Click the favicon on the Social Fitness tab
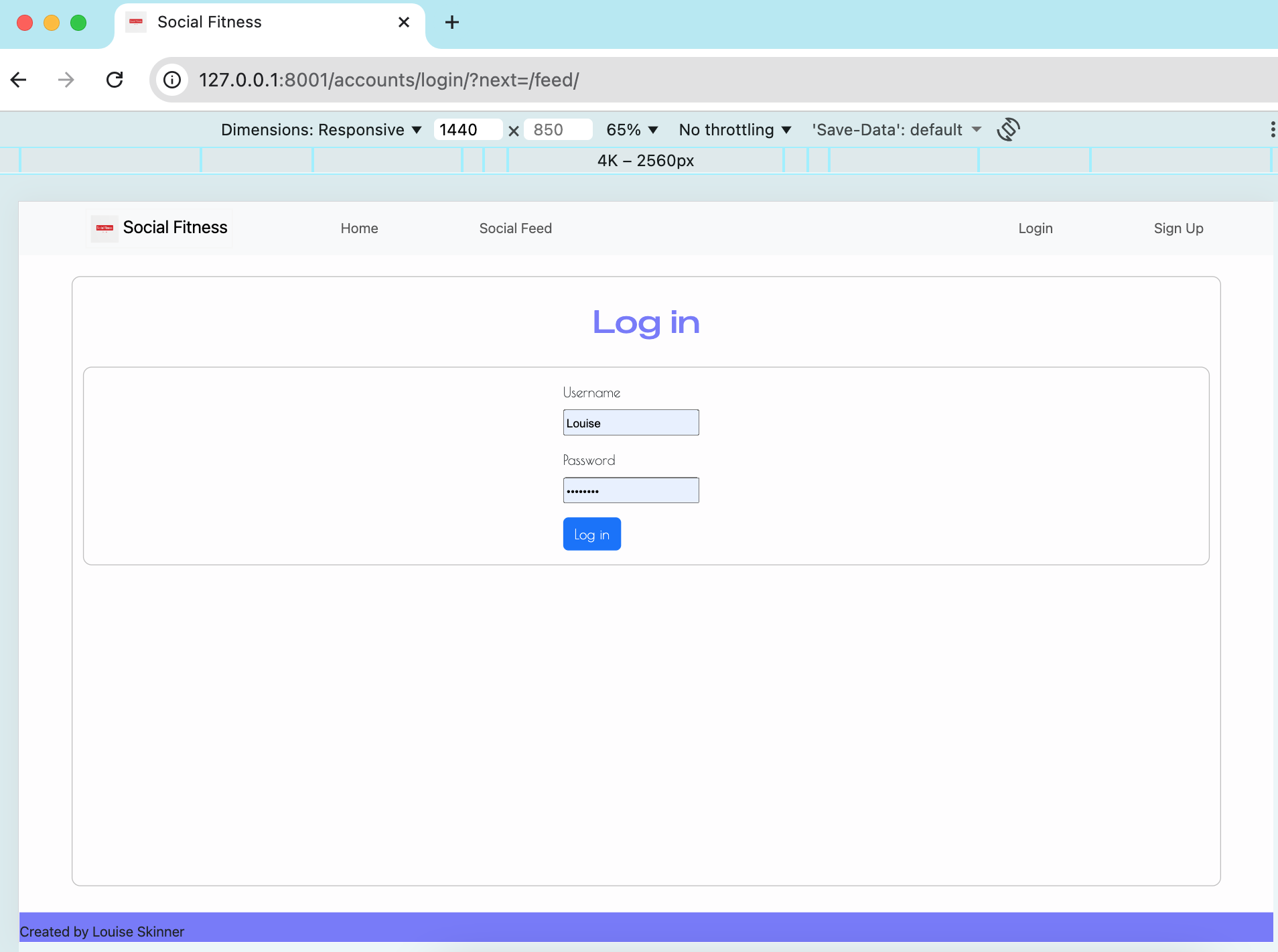 pyautogui.click(x=137, y=21)
